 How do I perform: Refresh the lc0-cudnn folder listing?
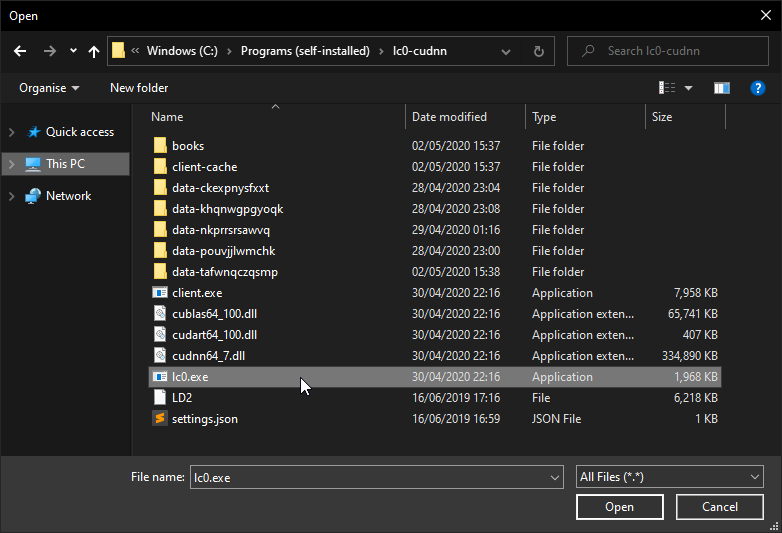pyautogui.click(x=539, y=51)
